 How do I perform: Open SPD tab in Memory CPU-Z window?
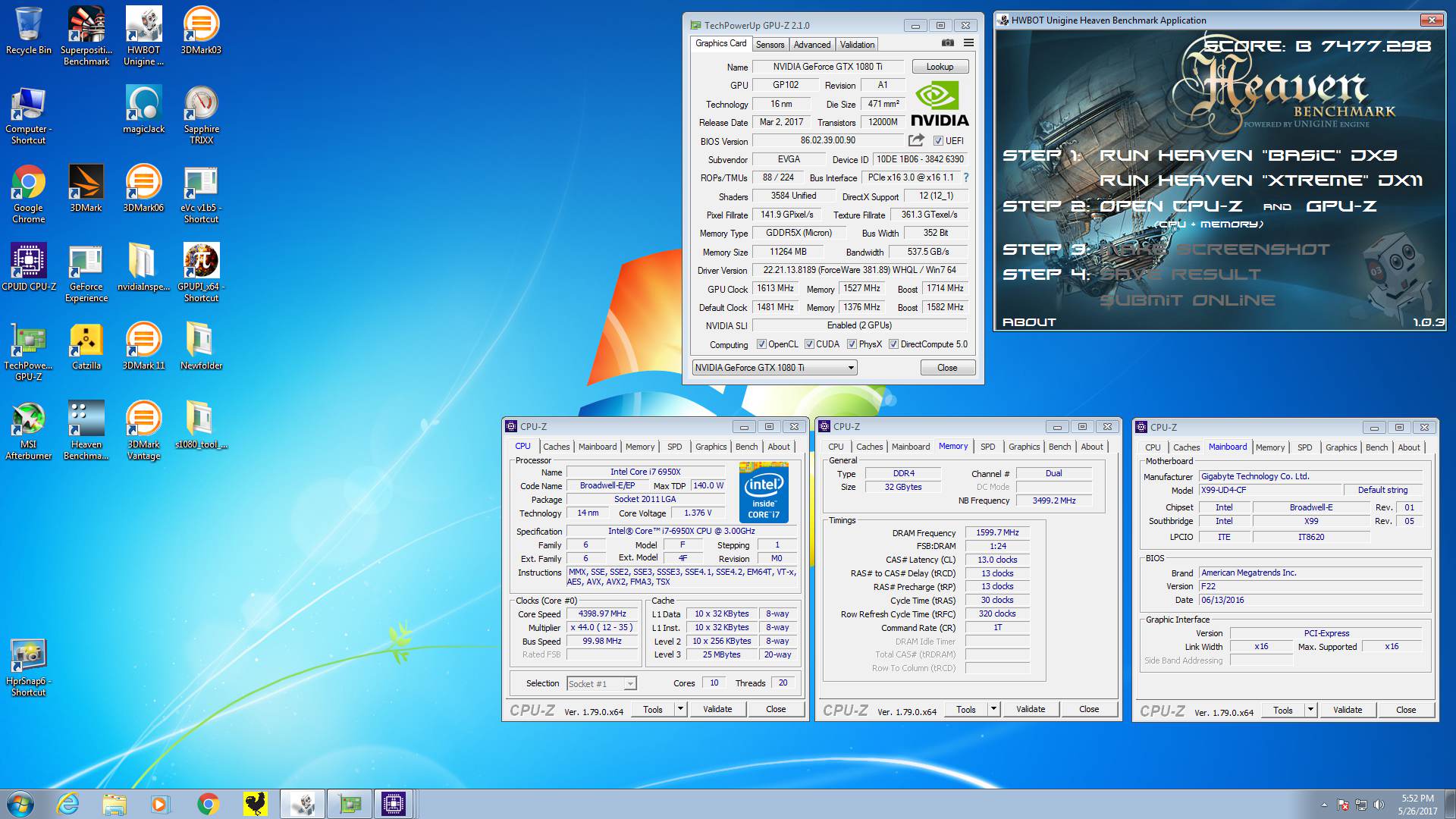point(987,447)
